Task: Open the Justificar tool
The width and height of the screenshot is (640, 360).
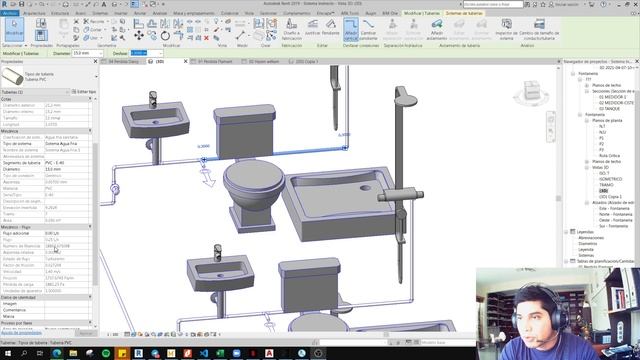Action: (x=313, y=27)
